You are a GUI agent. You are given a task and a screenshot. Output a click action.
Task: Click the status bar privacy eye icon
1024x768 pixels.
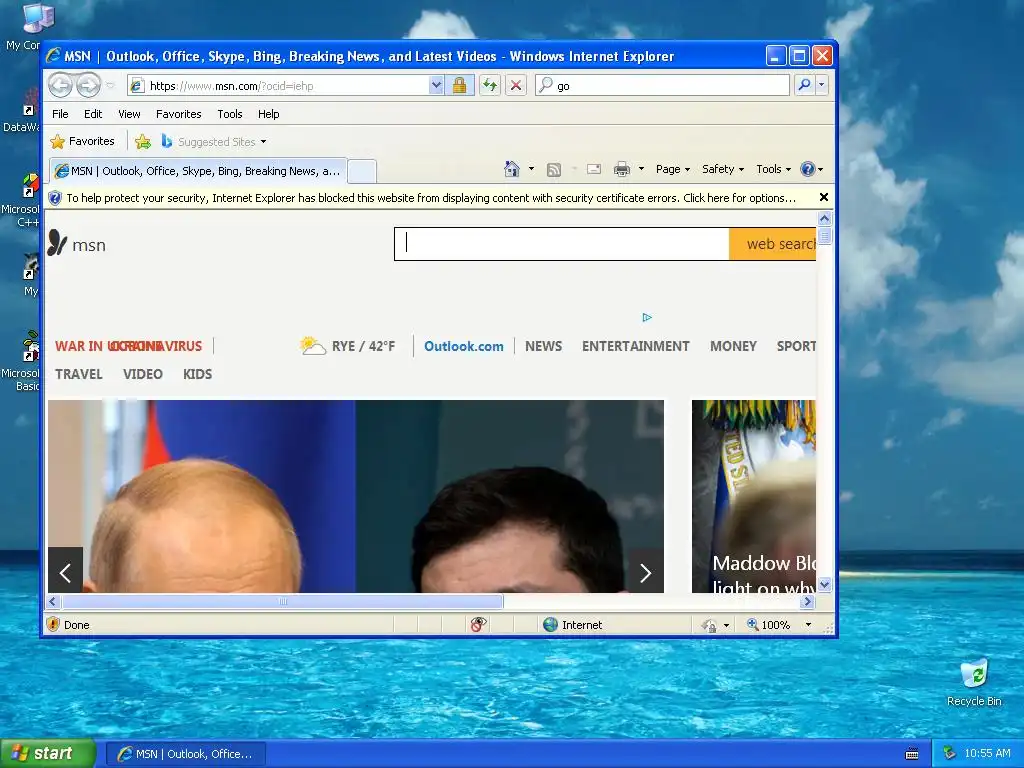click(479, 625)
